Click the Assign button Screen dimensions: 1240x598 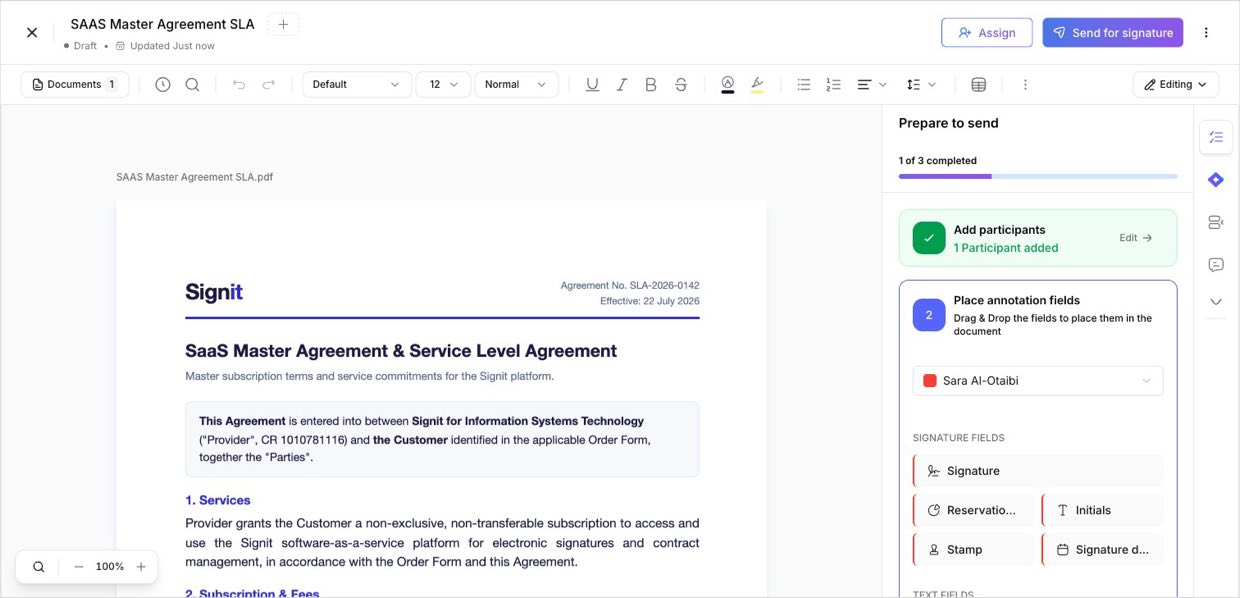[x=987, y=33]
